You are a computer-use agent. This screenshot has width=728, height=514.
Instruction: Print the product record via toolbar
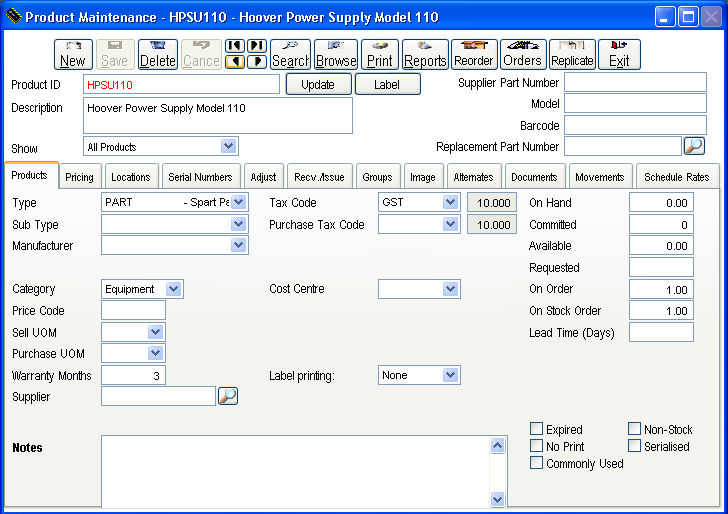(380, 54)
